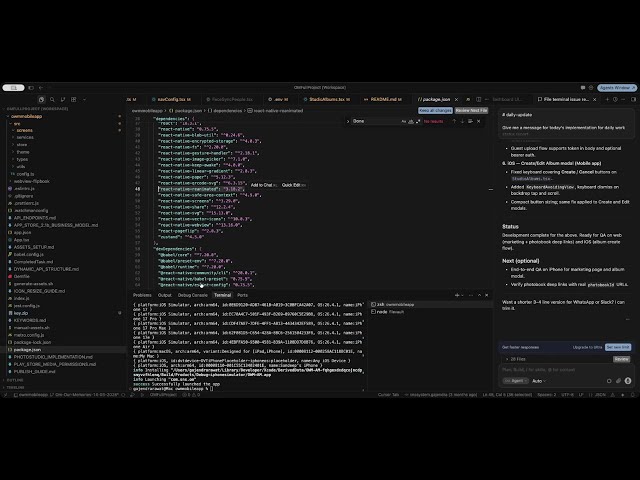
Task: Open the Source Control view icon
Action: 63,99
